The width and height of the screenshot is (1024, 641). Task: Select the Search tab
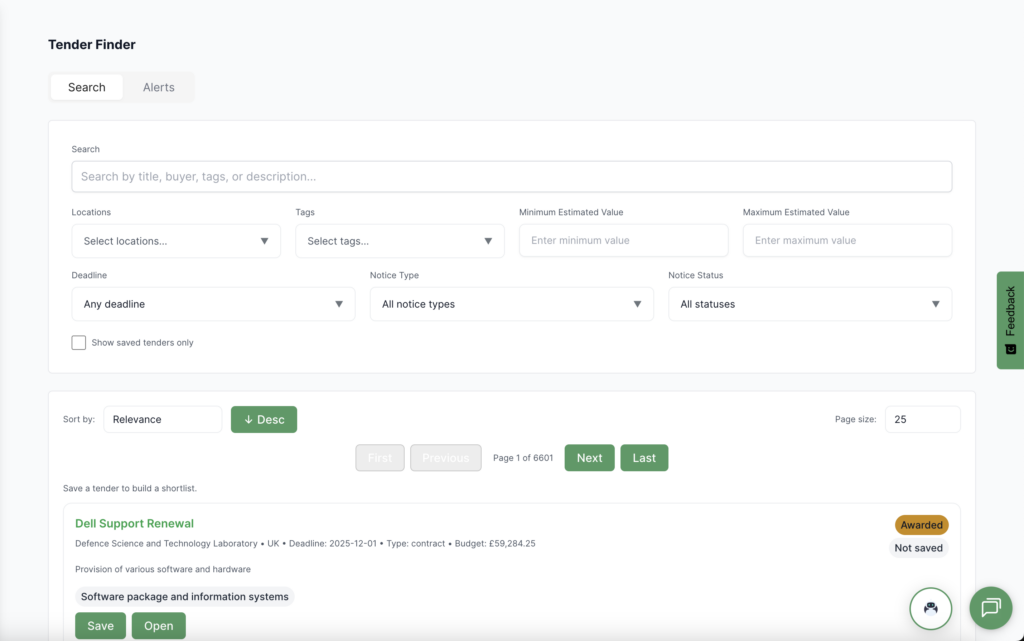[87, 87]
